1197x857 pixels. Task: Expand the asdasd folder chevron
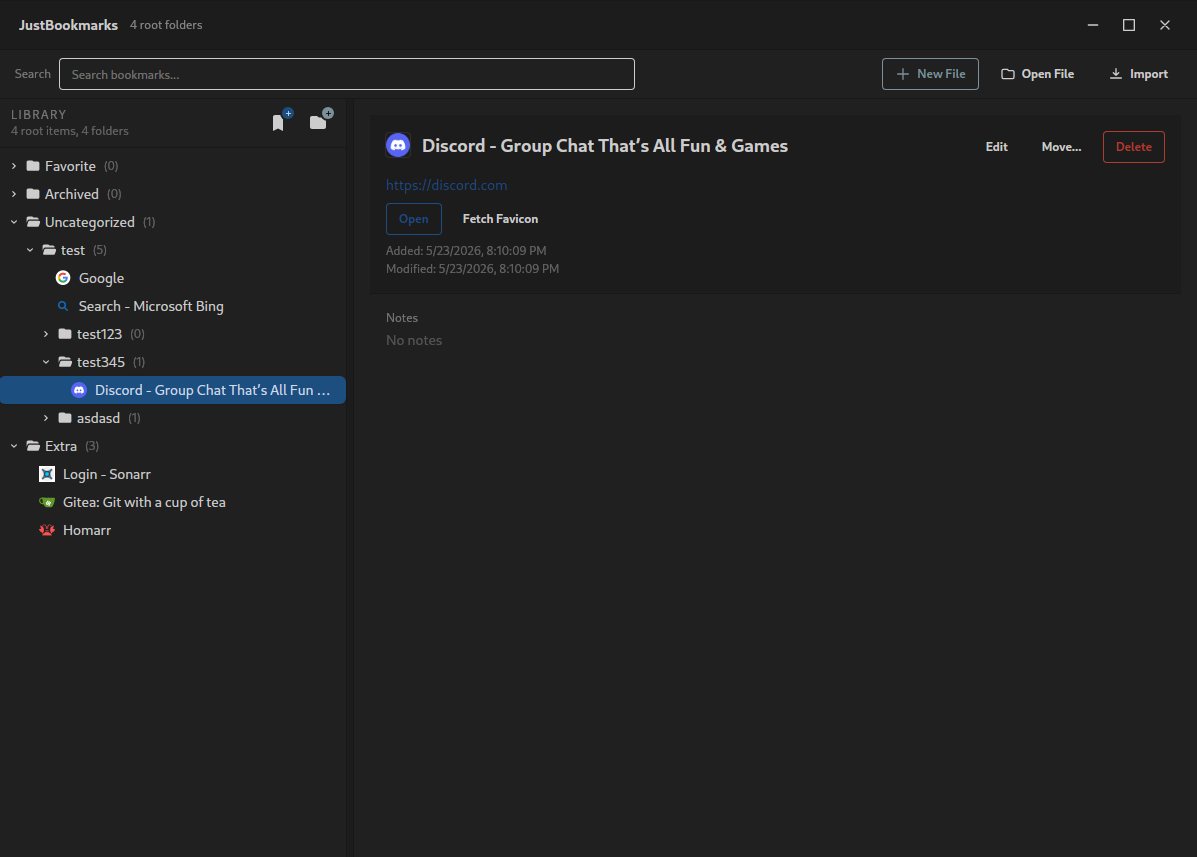point(46,417)
